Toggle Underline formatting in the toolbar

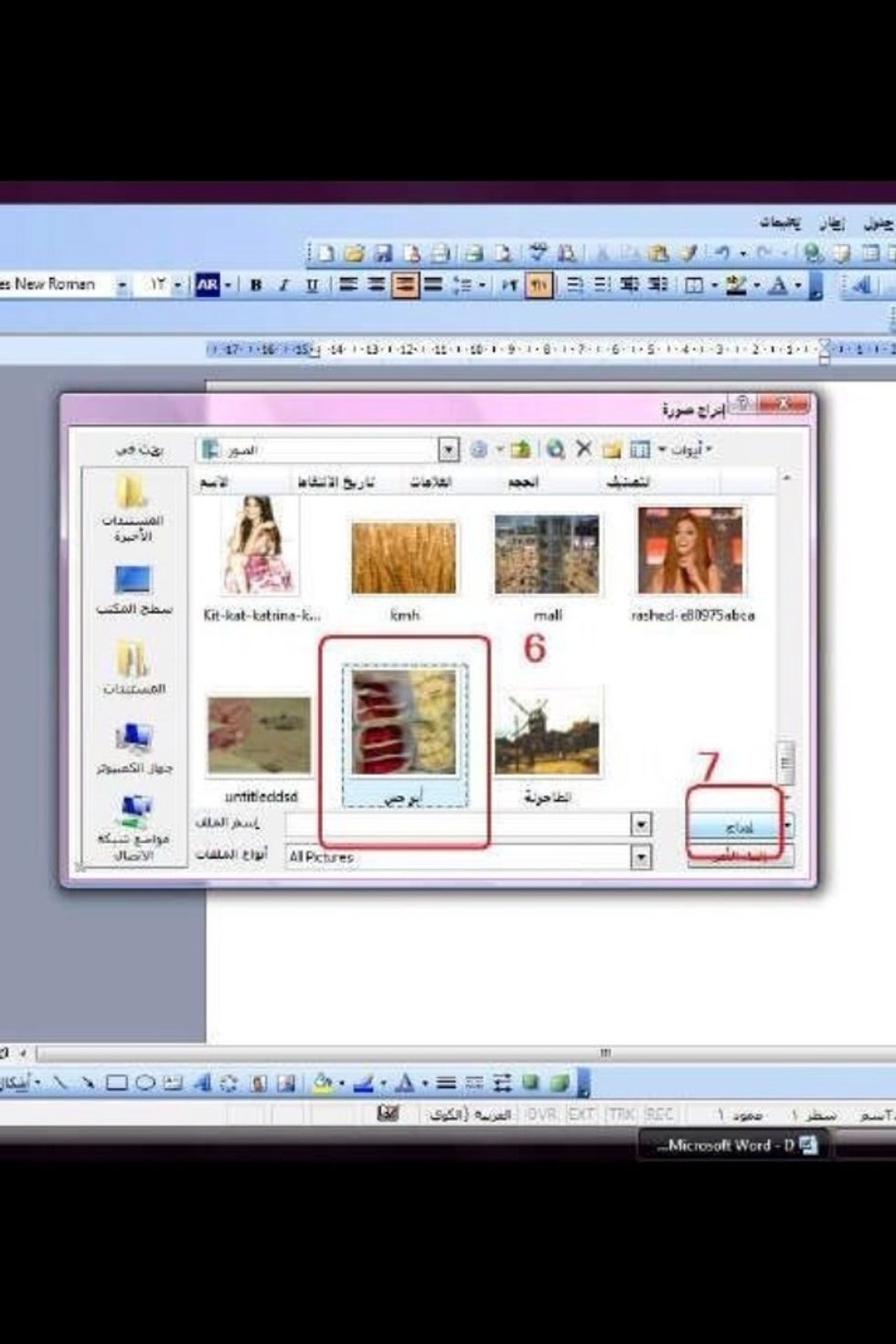point(312,285)
